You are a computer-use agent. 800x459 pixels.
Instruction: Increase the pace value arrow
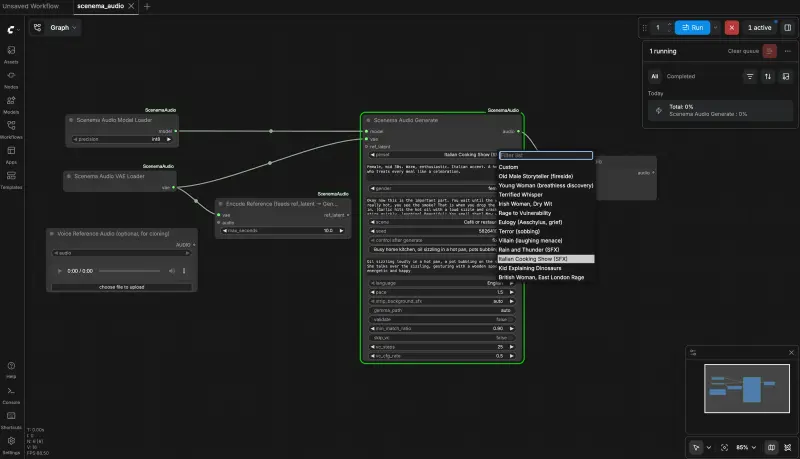tap(511, 292)
